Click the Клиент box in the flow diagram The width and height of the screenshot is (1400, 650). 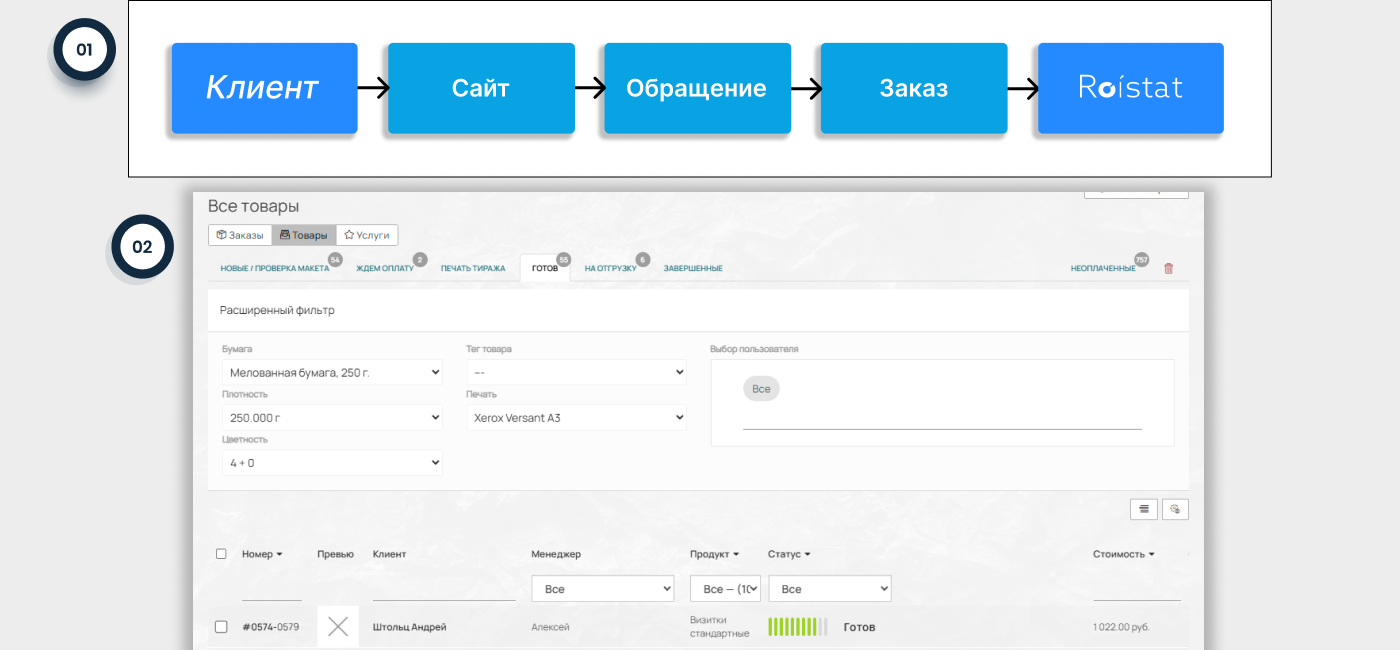(264, 88)
